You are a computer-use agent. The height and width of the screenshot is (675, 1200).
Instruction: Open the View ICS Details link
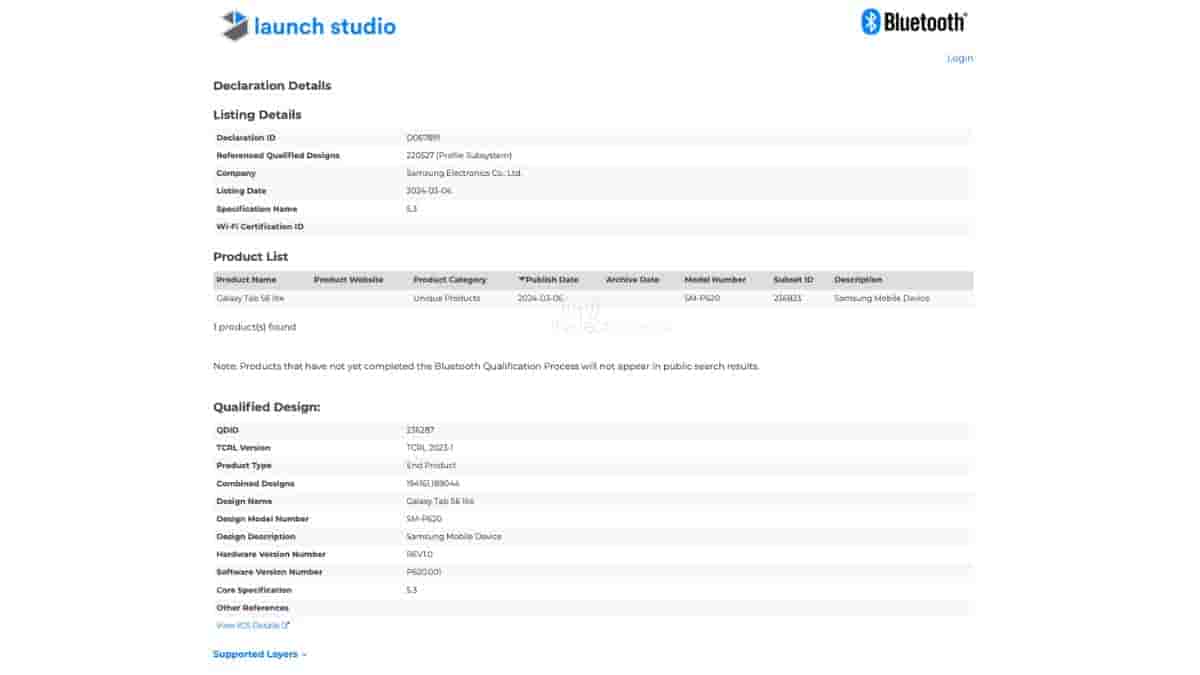click(247, 626)
